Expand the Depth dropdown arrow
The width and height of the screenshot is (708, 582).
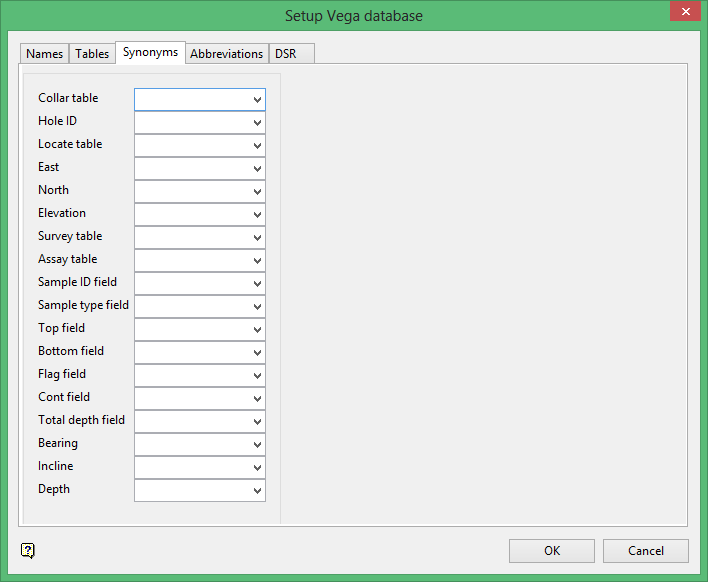(x=257, y=490)
